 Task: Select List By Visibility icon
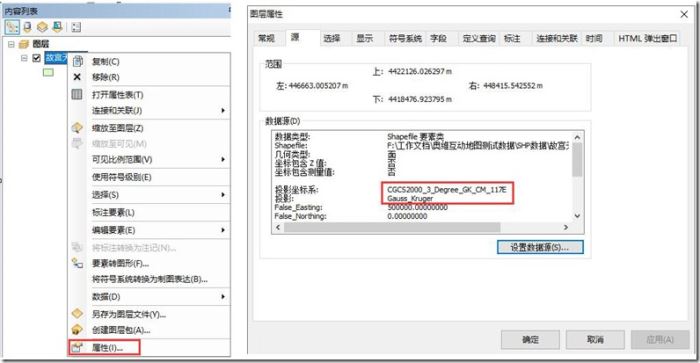click(42, 27)
